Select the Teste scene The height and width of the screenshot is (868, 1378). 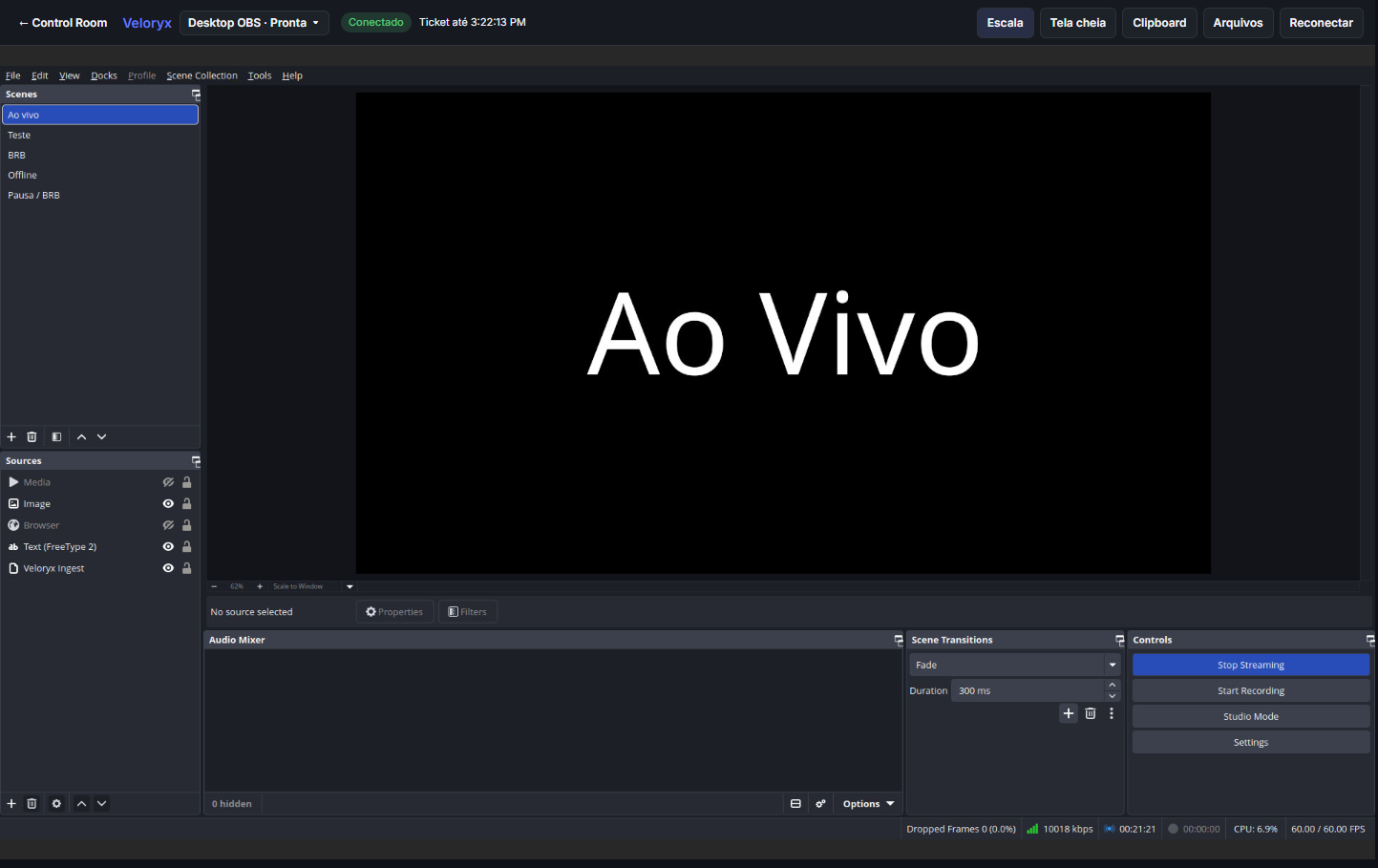(x=99, y=135)
